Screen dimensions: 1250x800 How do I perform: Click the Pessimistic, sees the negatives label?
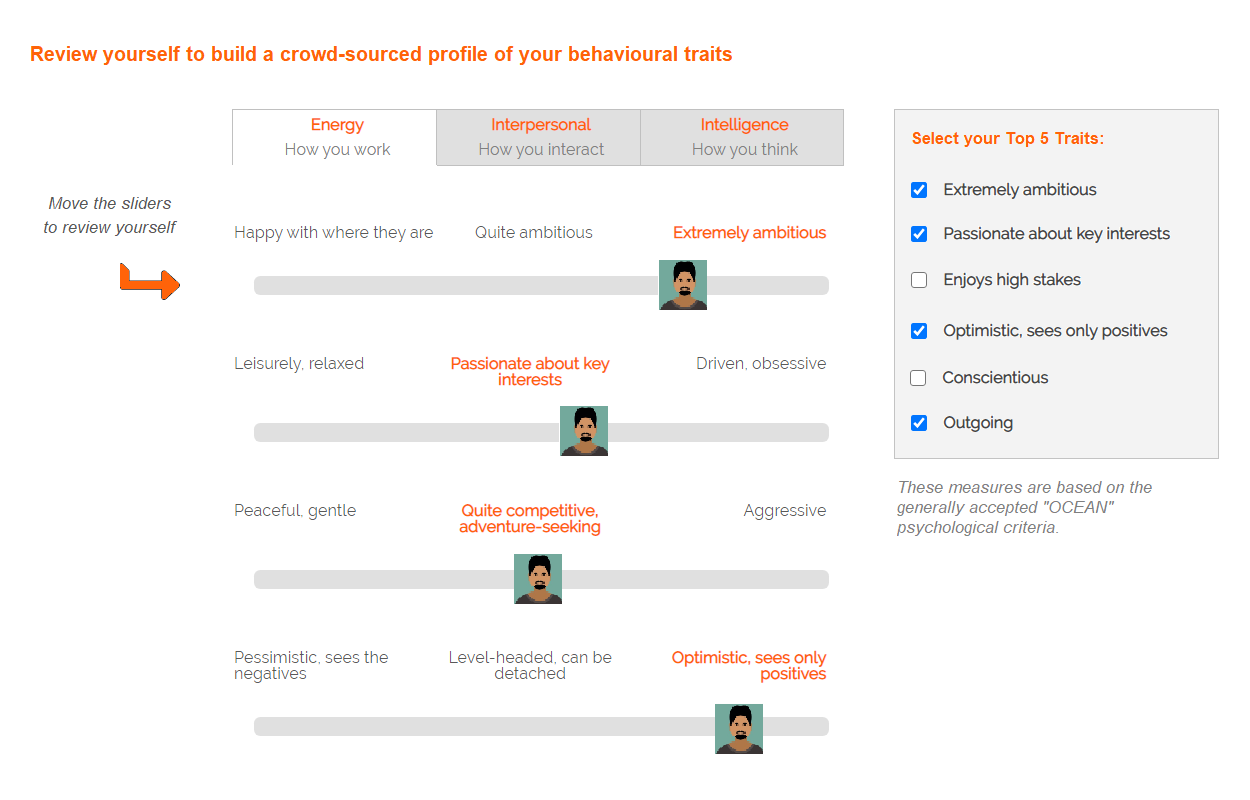tap(311, 666)
